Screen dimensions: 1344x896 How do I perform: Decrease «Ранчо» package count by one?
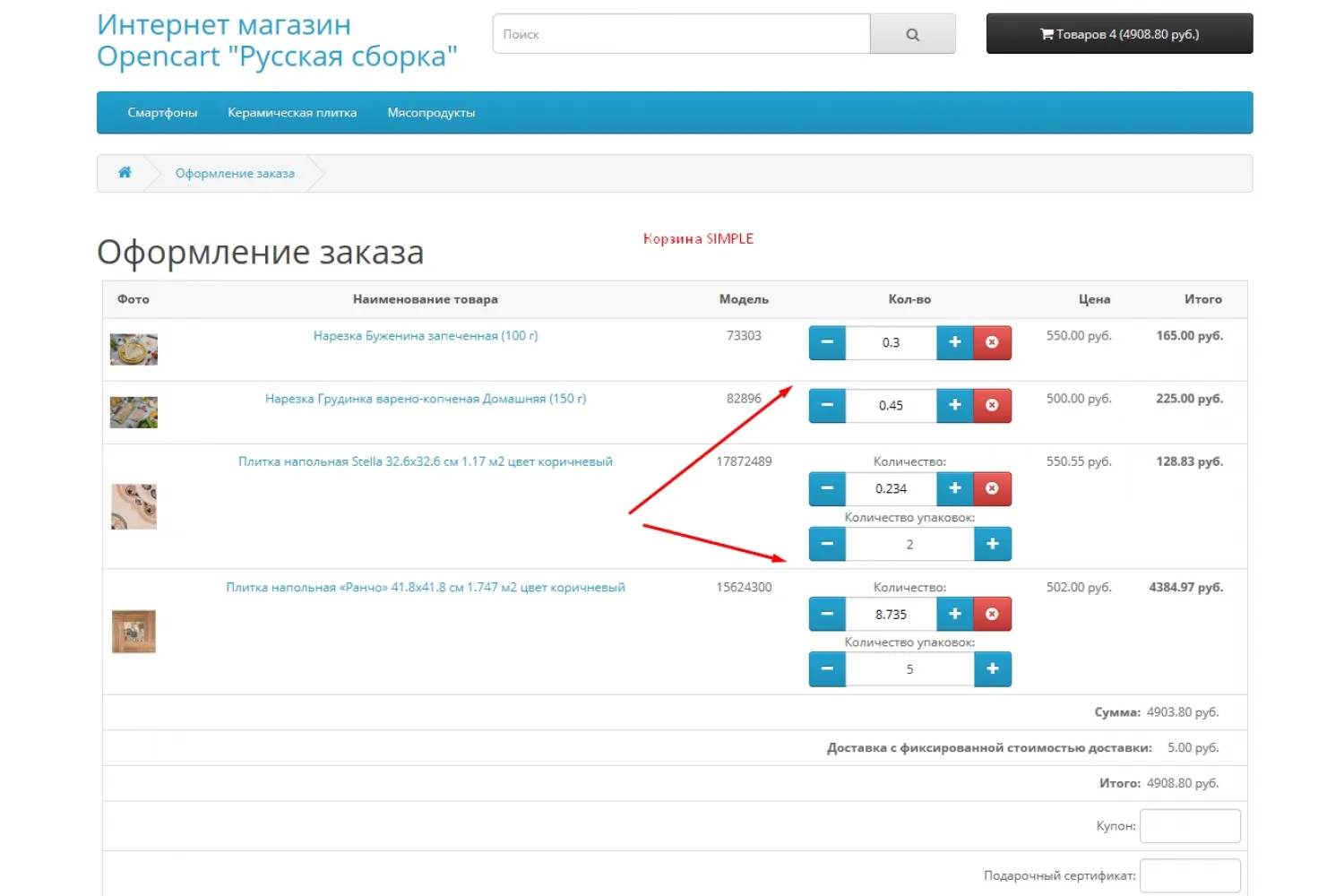click(x=827, y=669)
